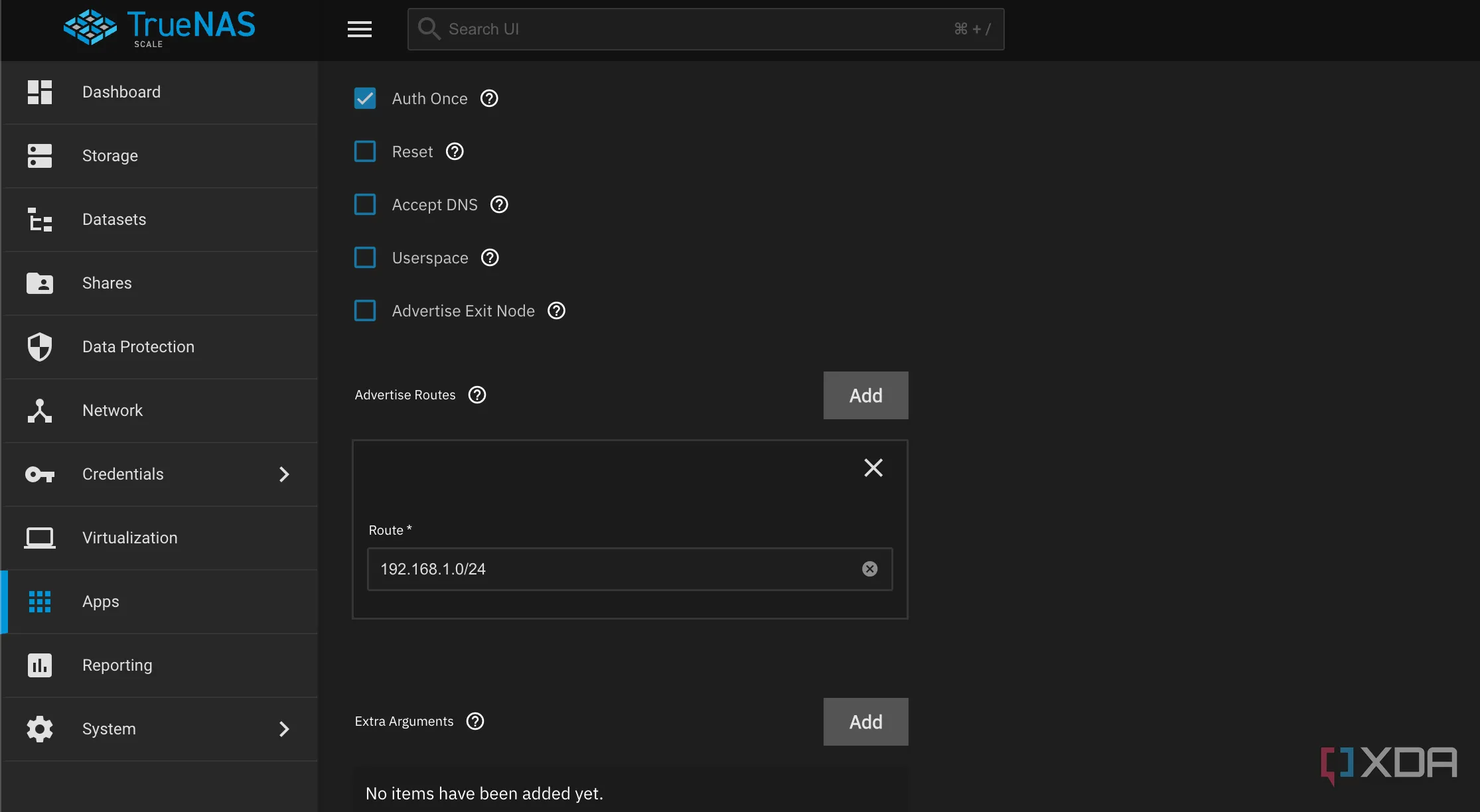Click the Dashboard sidebar icon
The width and height of the screenshot is (1480, 812).
[x=40, y=92]
